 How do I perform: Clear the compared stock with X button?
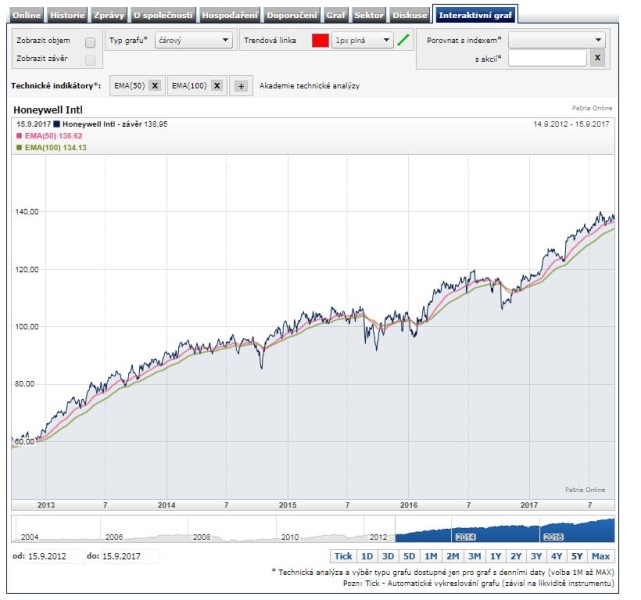click(597, 59)
